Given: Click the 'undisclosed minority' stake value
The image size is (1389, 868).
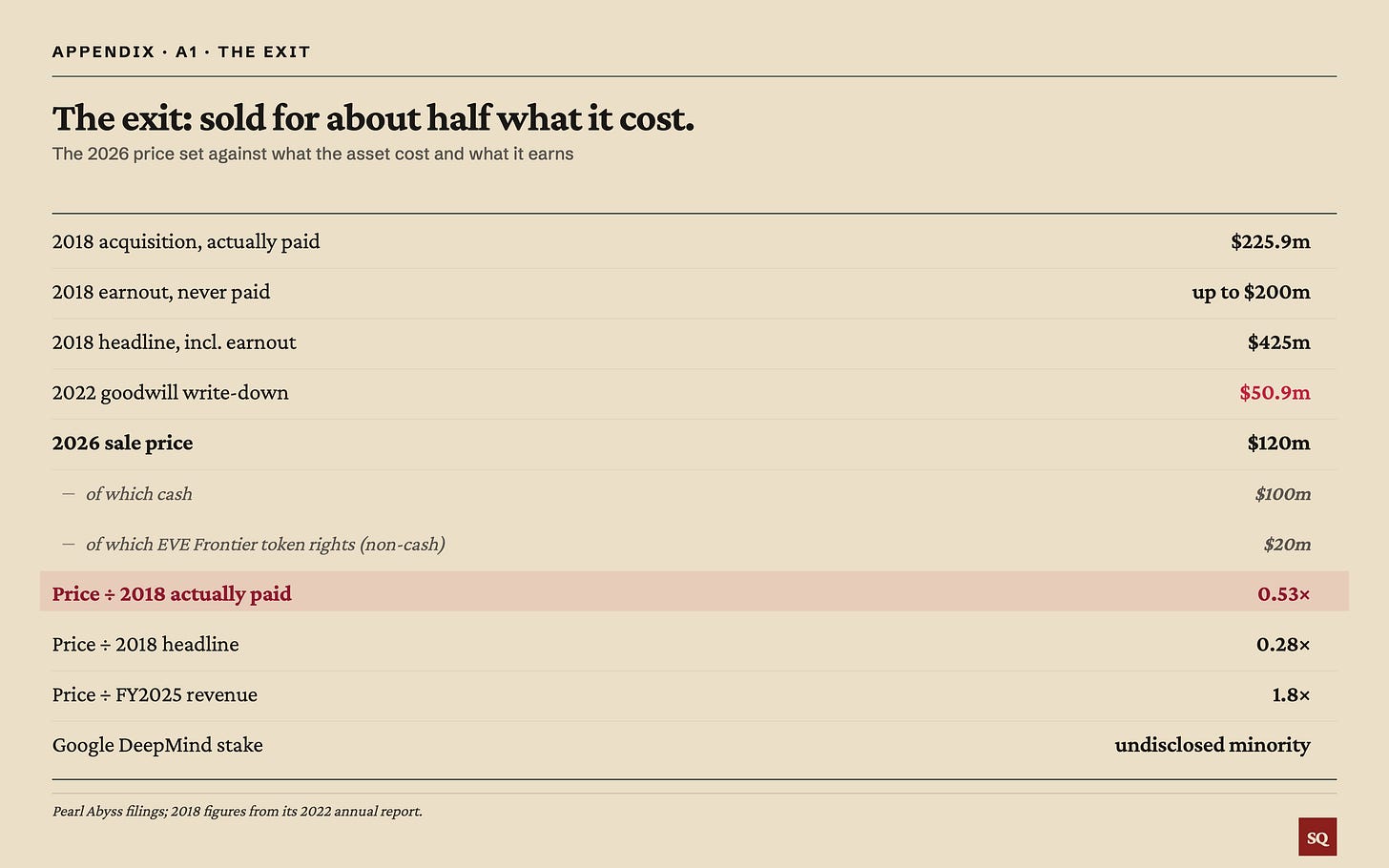Looking at the screenshot, I should click(x=1213, y=746).
